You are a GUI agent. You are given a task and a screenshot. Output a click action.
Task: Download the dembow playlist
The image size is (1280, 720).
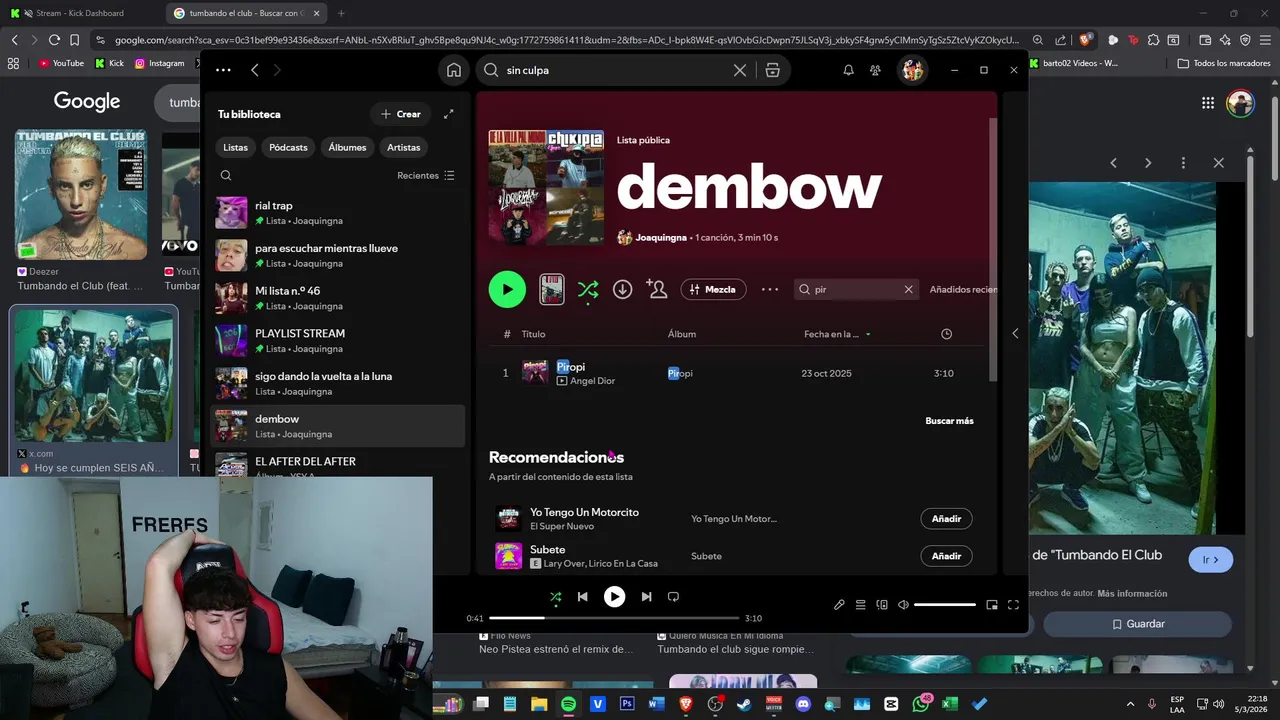pyautogui.click(x=622, y=289)
